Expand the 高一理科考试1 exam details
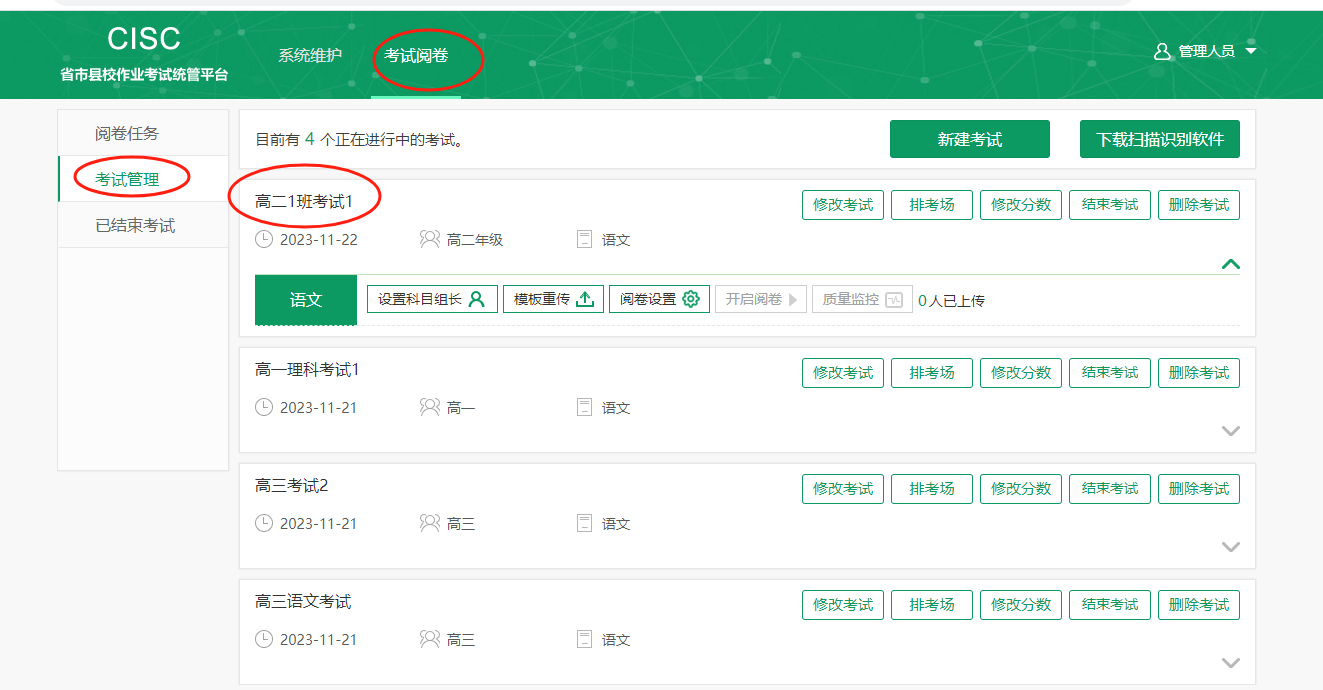Image resolution: width=1323 pixels, height=690 pixels. click(1231, 431)
